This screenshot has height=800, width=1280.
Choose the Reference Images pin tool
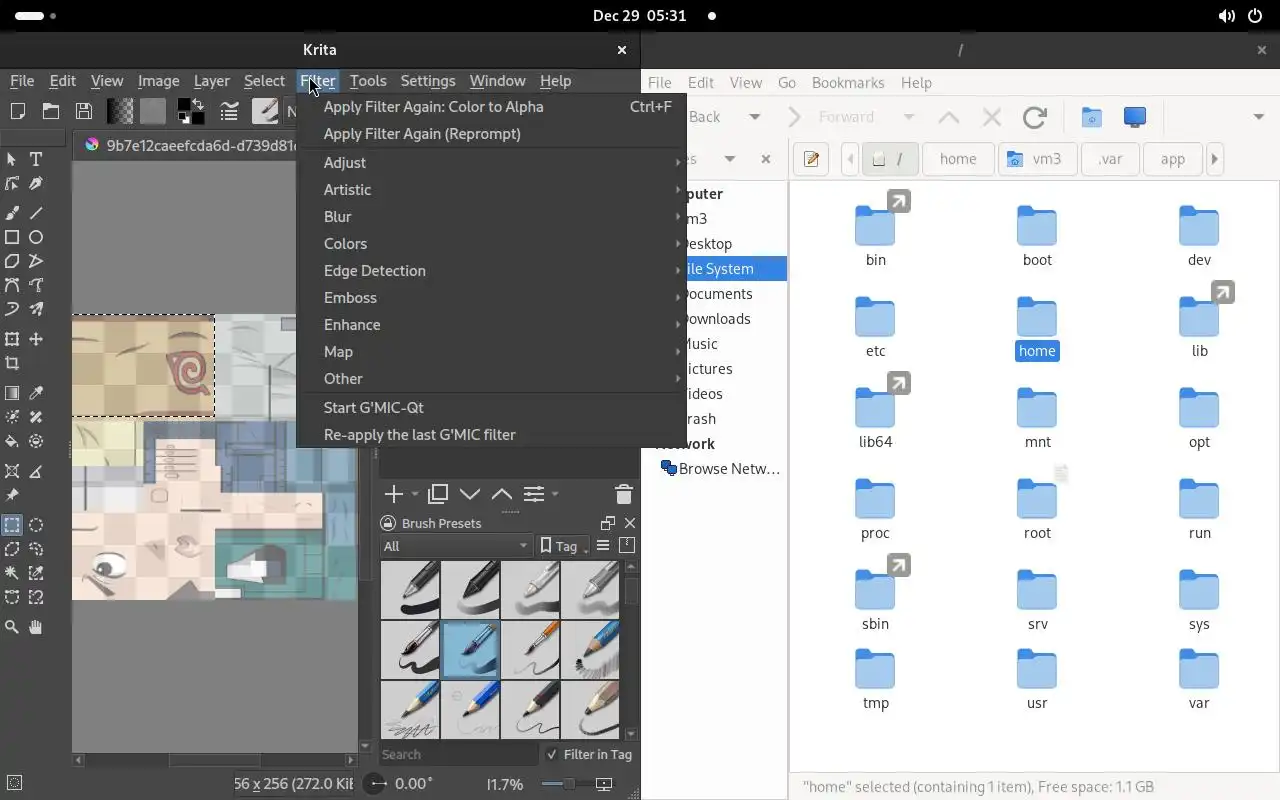click(x=12, y=495)
